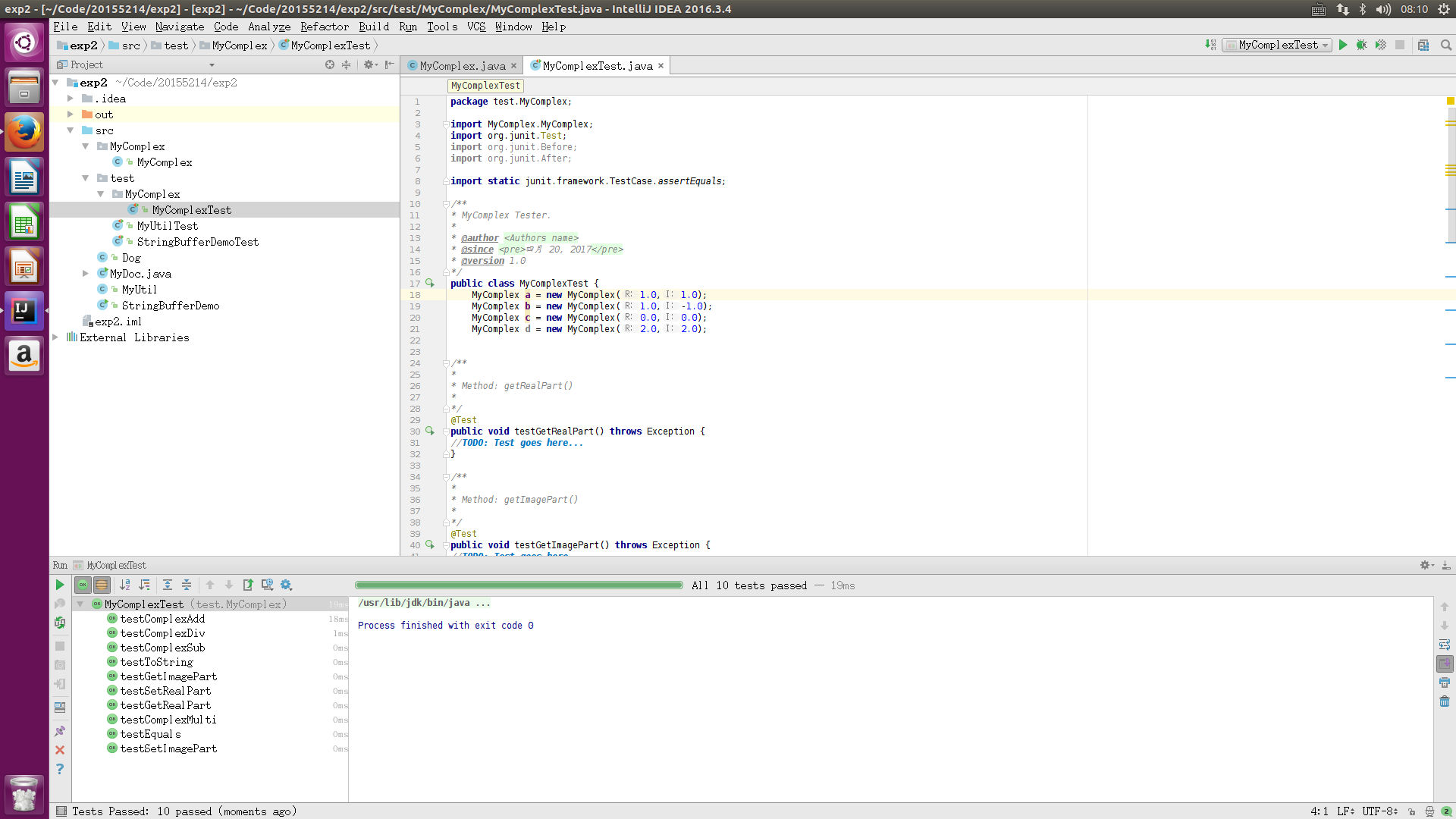The height and width of the screenshot is (819, 1456).
Task: Click run gutter icon for testGetRealPart
Action: click(x=429, y=431)
